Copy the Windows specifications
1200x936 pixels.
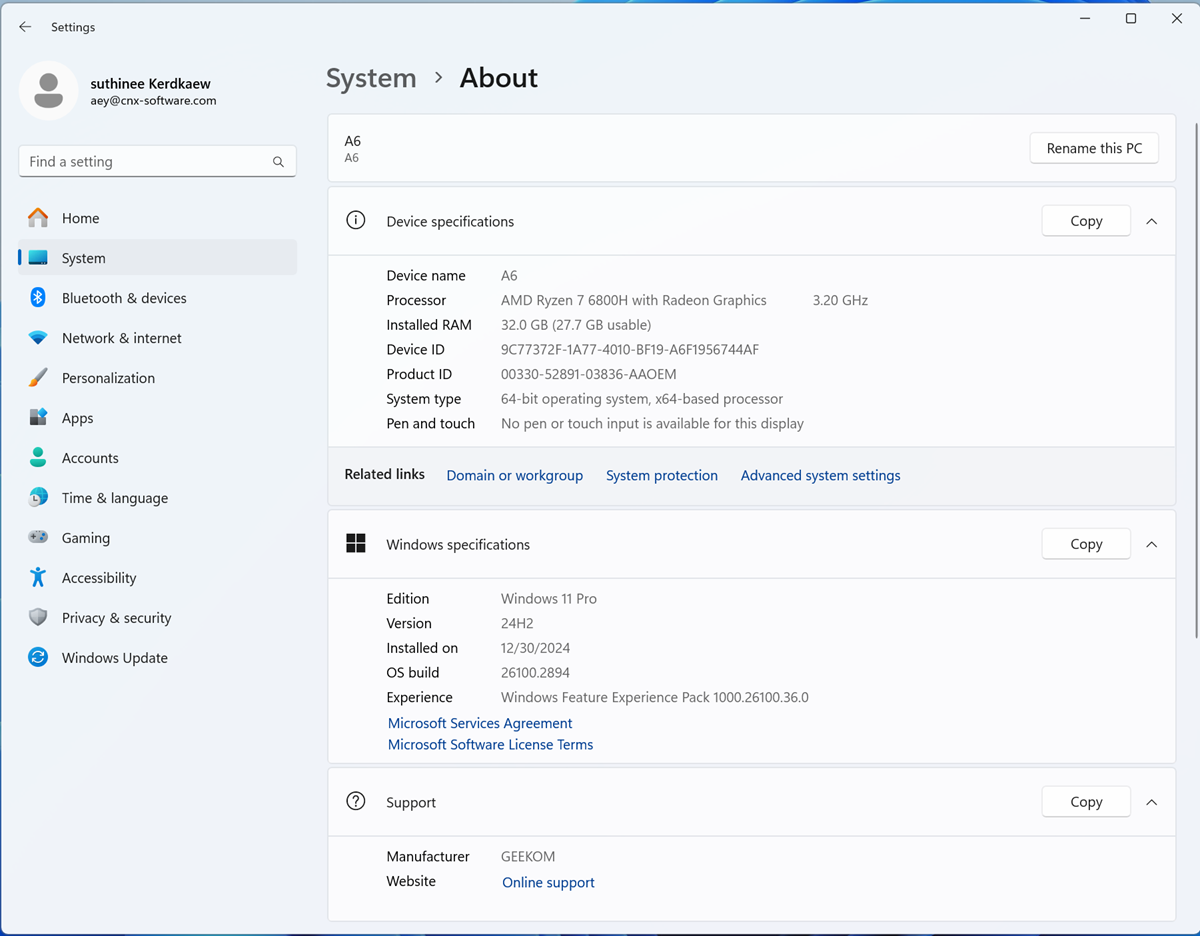click(x=1086, y=544)
